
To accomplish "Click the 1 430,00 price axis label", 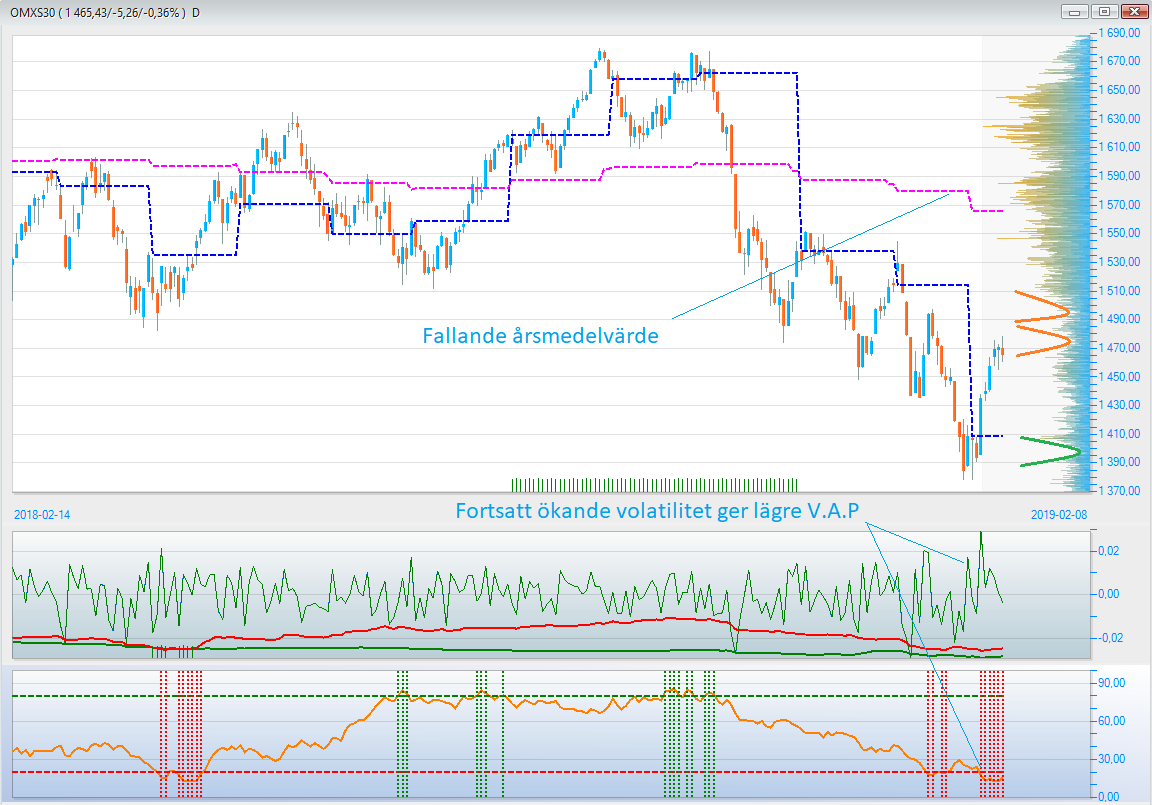I will 1120,405.
